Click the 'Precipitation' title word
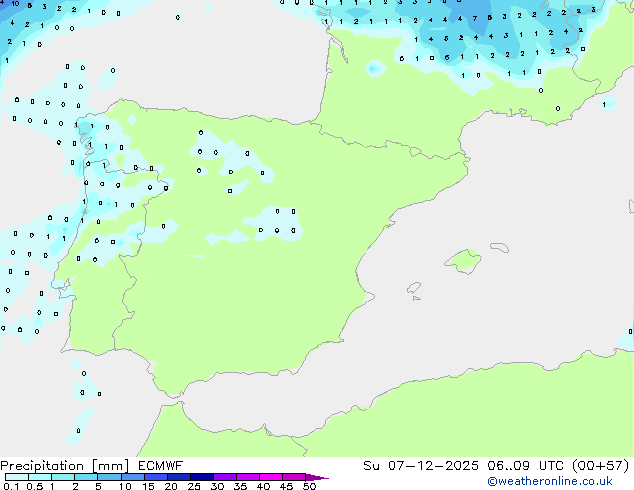Viewport: 634px width, 490px height. (42, 466)
